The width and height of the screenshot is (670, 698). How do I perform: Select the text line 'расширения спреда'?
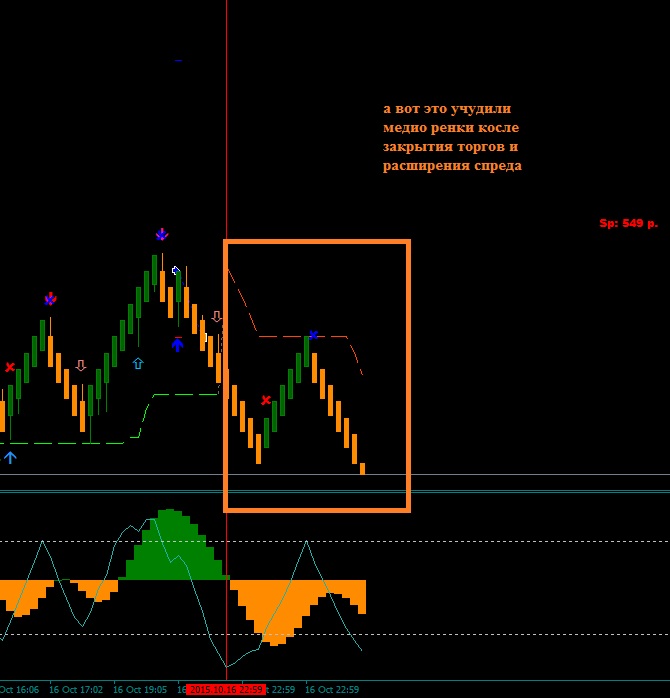point(452,166)
